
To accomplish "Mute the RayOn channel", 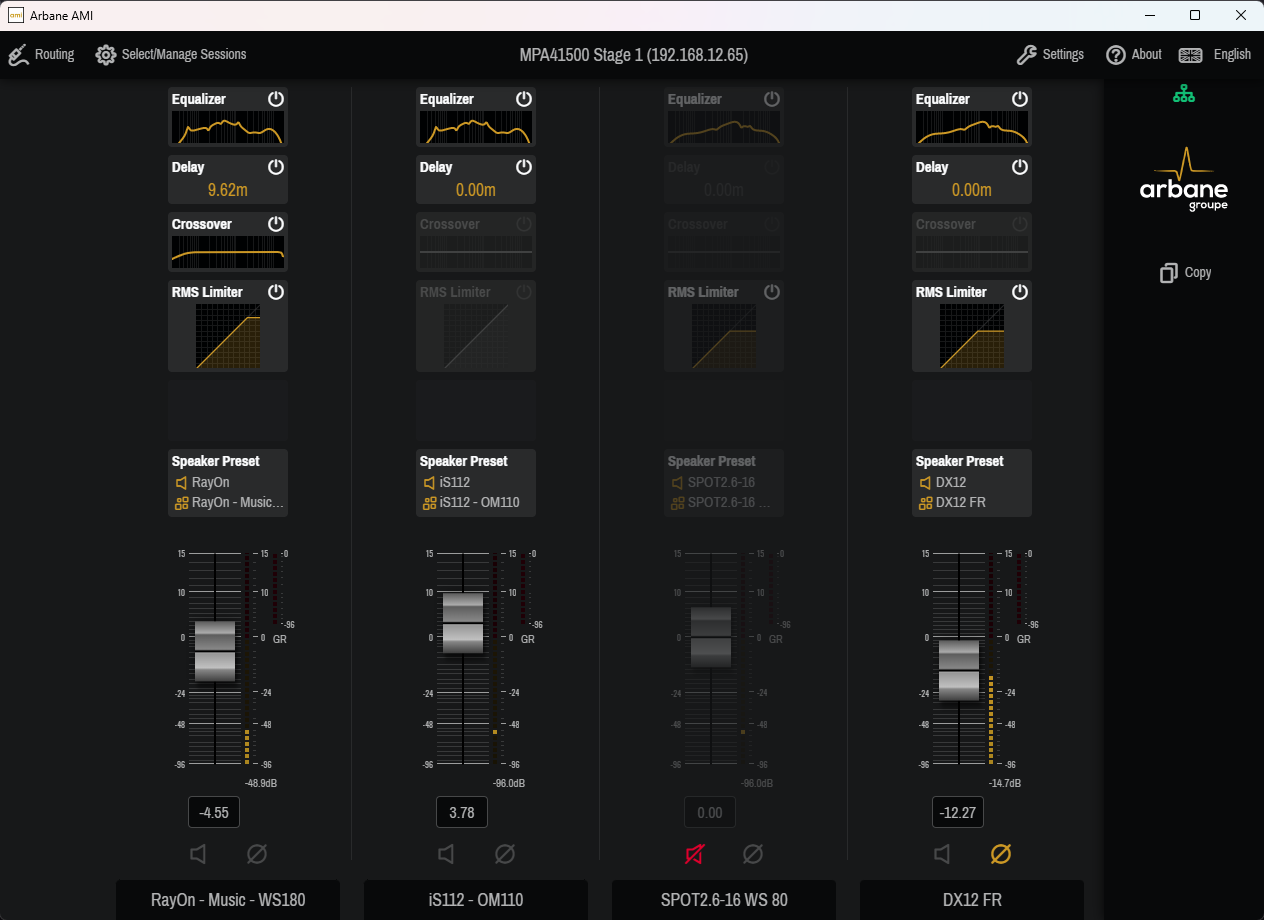I will click(198, 854).
